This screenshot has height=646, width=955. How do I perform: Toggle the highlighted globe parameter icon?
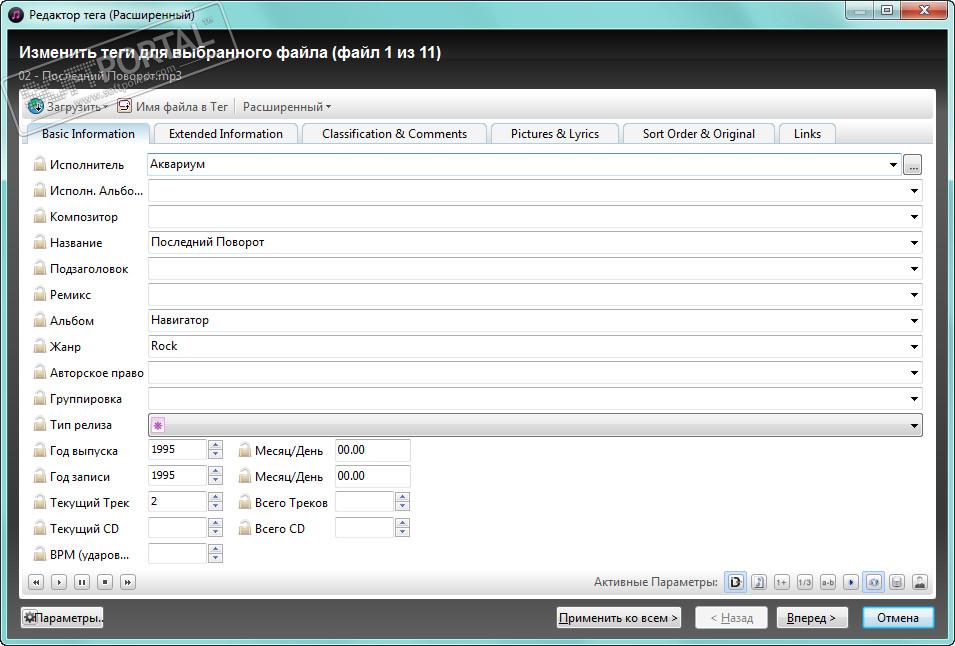pyautogui.click(x=874, y=582)
